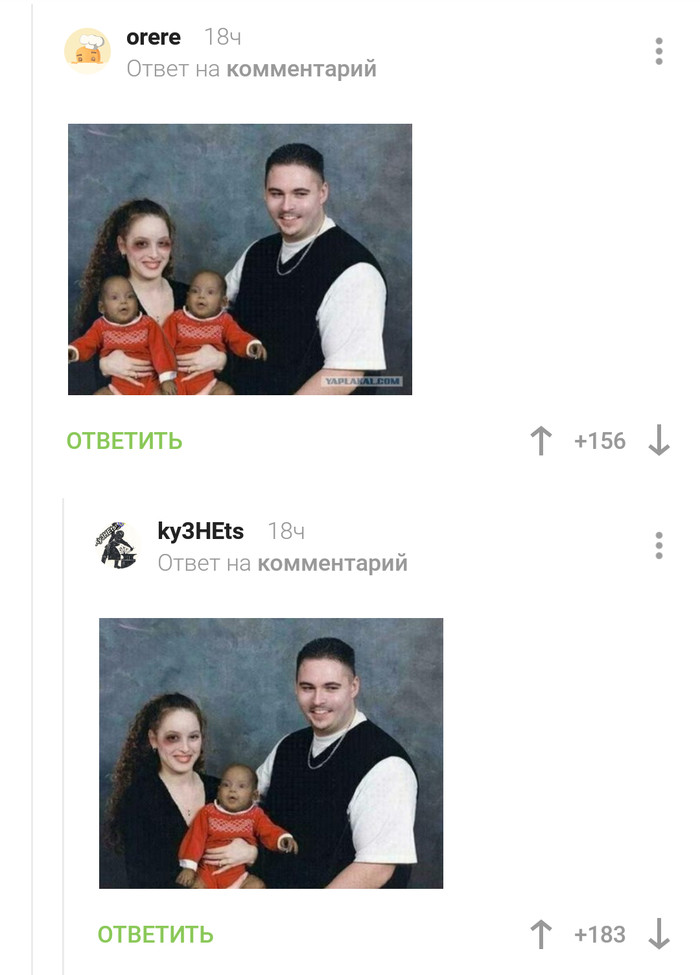This screenshot has height=975, width=700.
Task: Open more options for the ky3HEts comment
Action: click(x=659, y=545)
